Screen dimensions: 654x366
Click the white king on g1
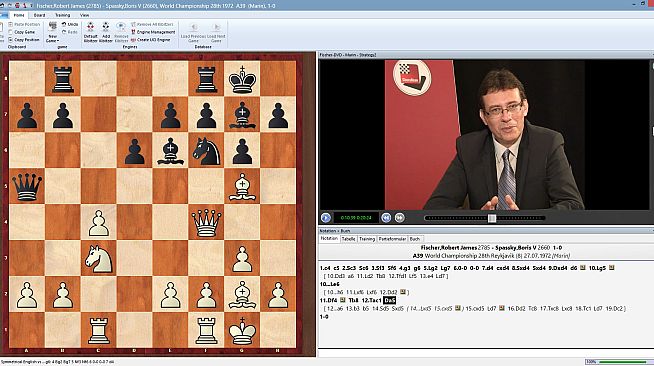[x=242, y=331]
